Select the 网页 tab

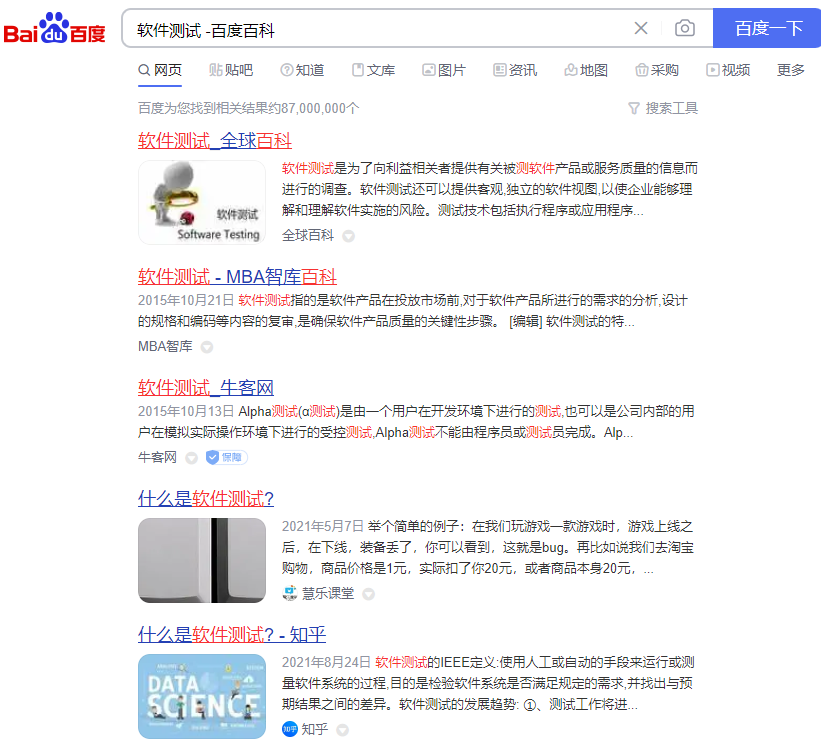(160, 70)
